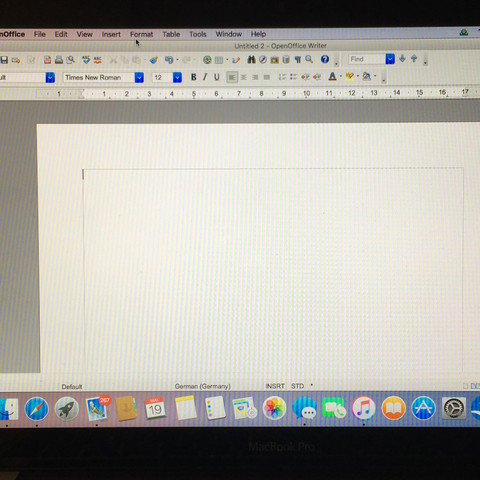Apply Background Color bucket icon

[367, 77]
